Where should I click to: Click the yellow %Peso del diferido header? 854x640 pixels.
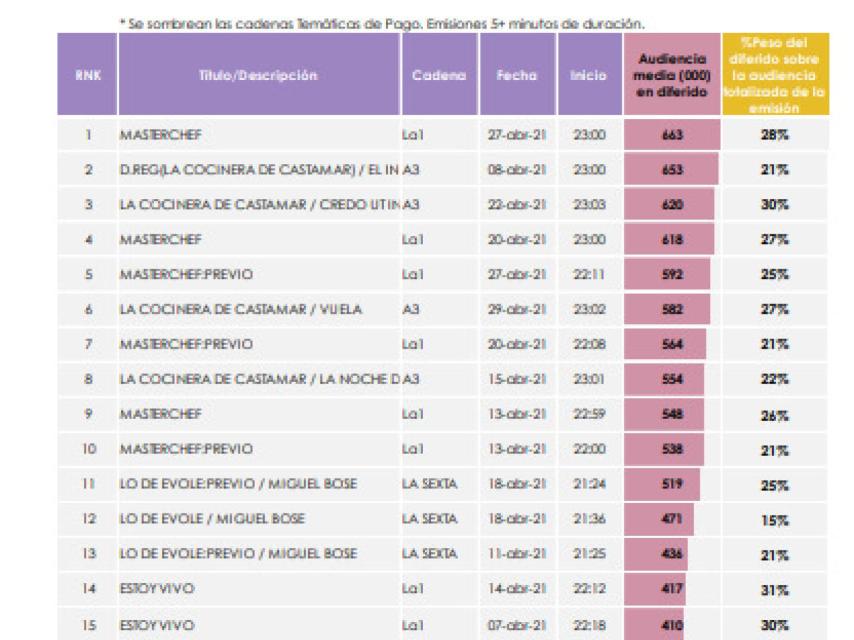click(x=775, y=75)
